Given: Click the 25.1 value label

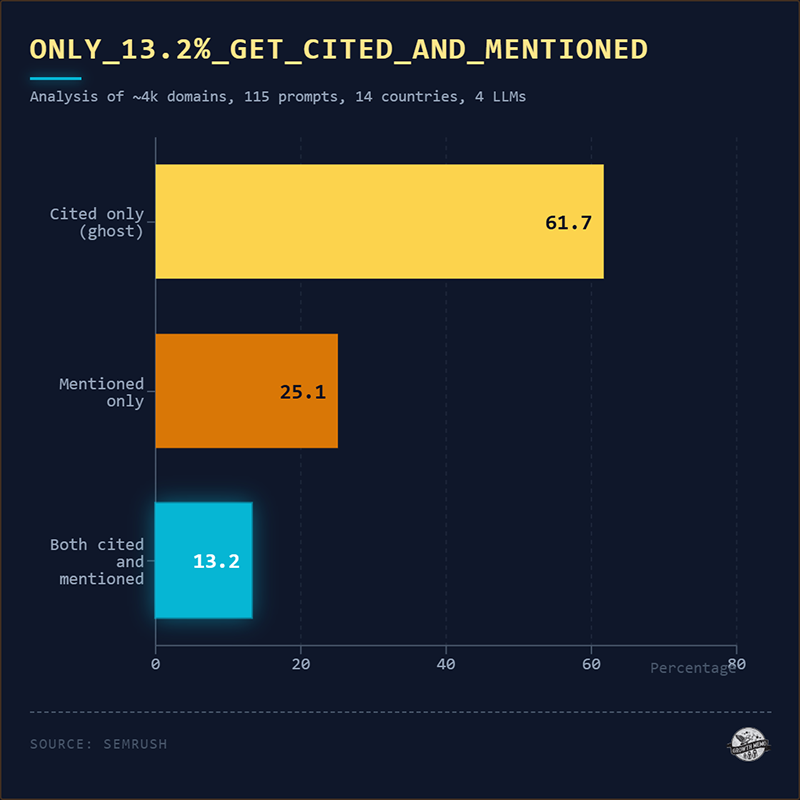Looking at the screenshot, I should (x=302, y=392).
